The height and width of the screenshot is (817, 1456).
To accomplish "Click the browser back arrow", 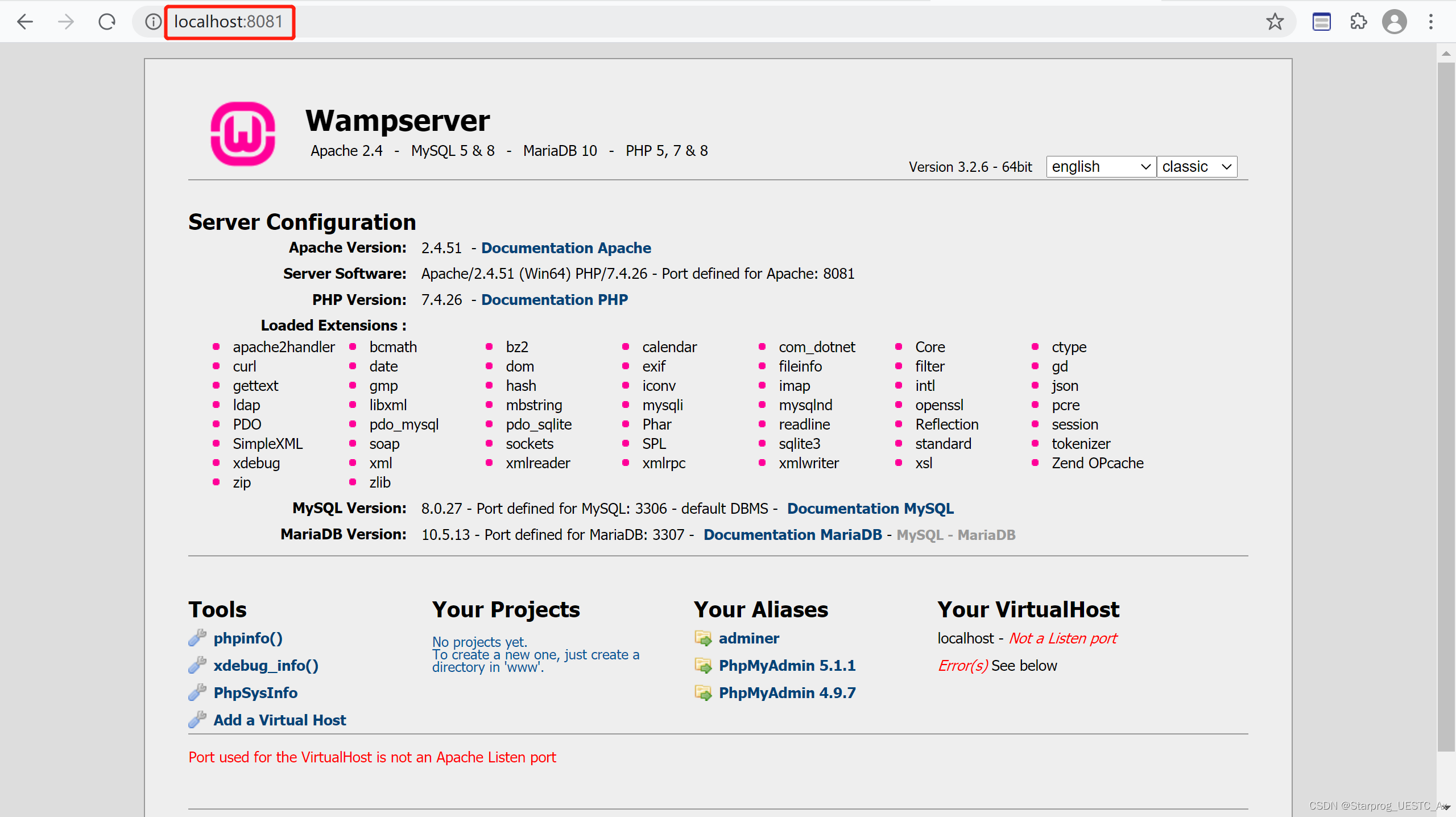I will point(25,22).
